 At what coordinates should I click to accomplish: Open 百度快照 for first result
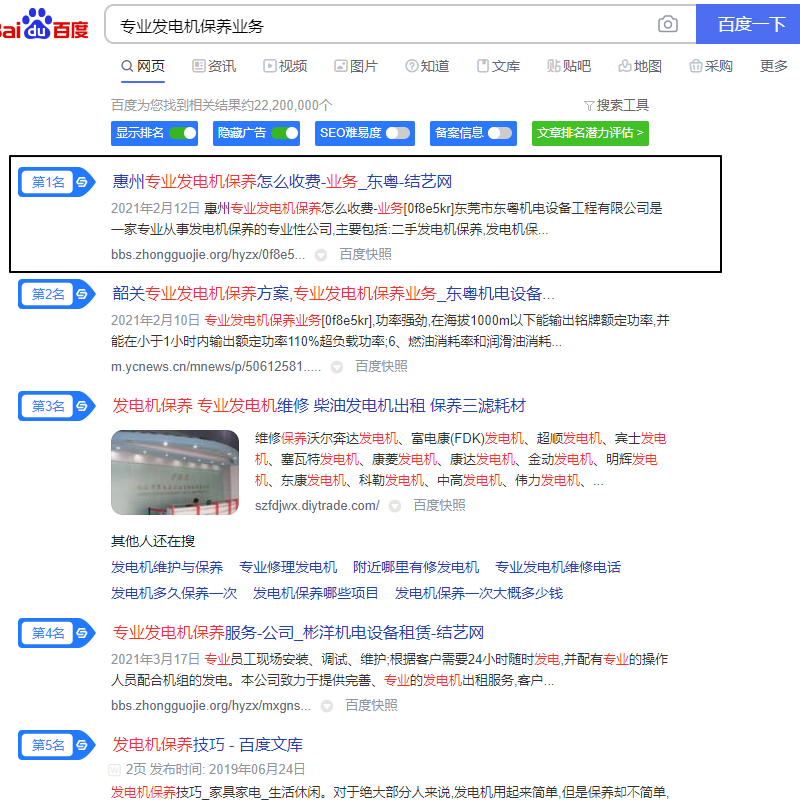click(x=366, y=255)
